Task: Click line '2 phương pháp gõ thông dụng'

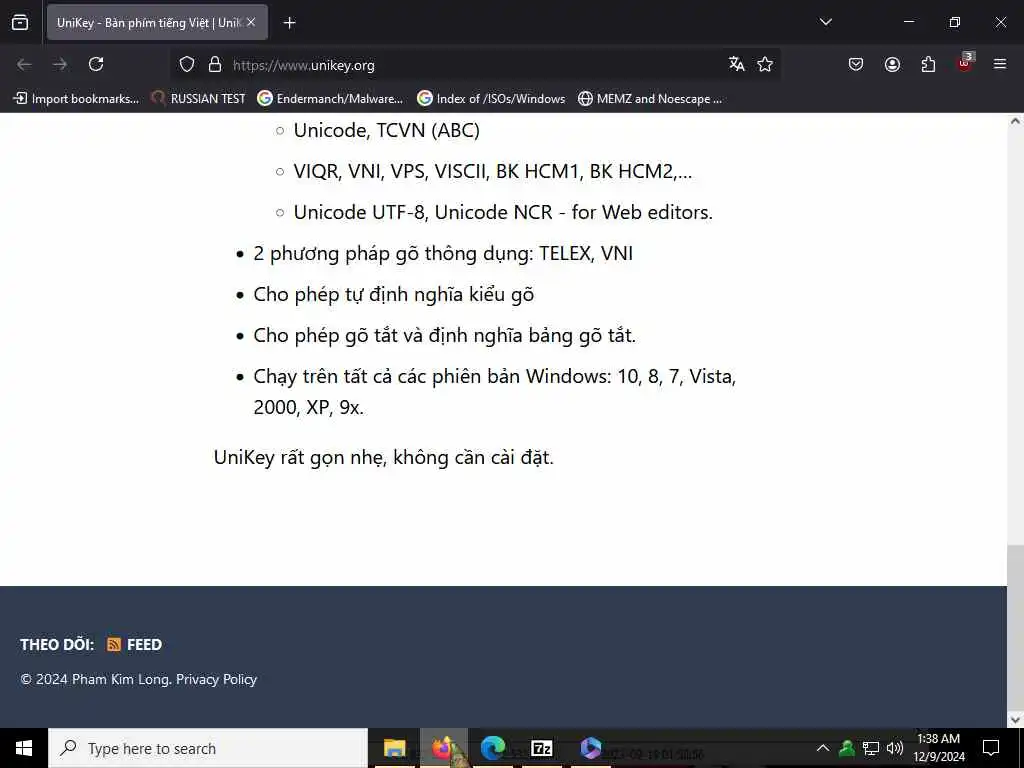Action: click(443, 253)
